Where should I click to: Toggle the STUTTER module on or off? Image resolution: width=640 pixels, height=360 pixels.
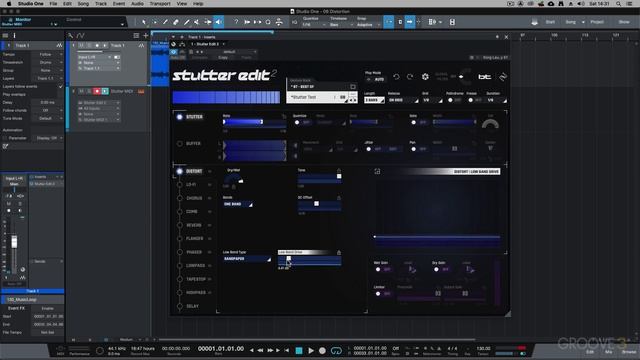coord(180,117)
